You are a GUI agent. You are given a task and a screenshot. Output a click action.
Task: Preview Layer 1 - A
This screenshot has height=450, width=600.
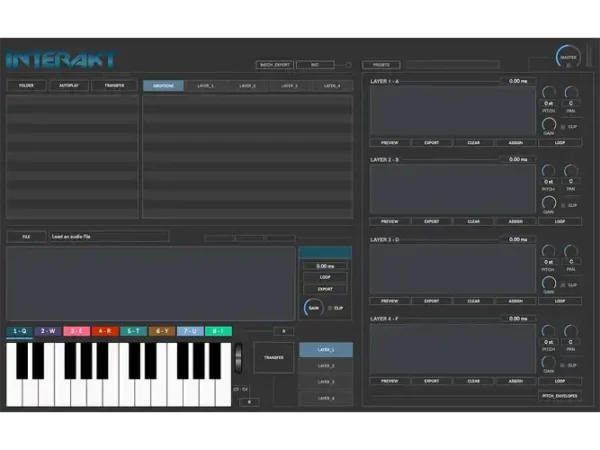pyautogui.click(x=390, y=143)
